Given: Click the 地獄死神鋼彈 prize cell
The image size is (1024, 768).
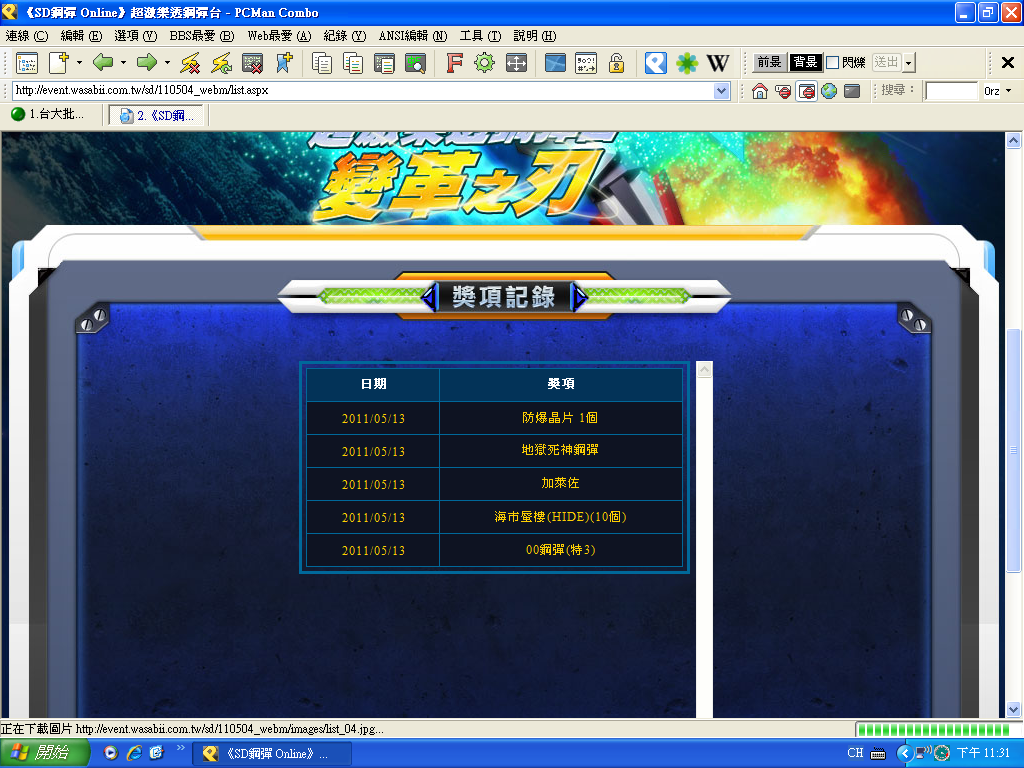Looking at the screenshot, I should [560, 451].
